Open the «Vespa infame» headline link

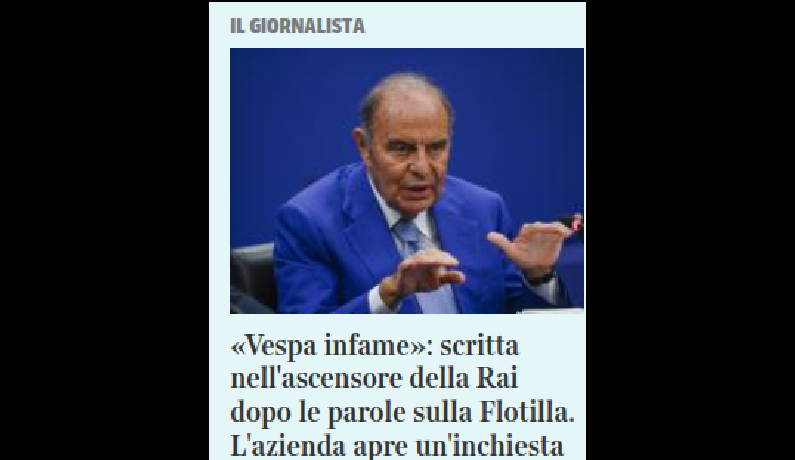coord(402,396)
